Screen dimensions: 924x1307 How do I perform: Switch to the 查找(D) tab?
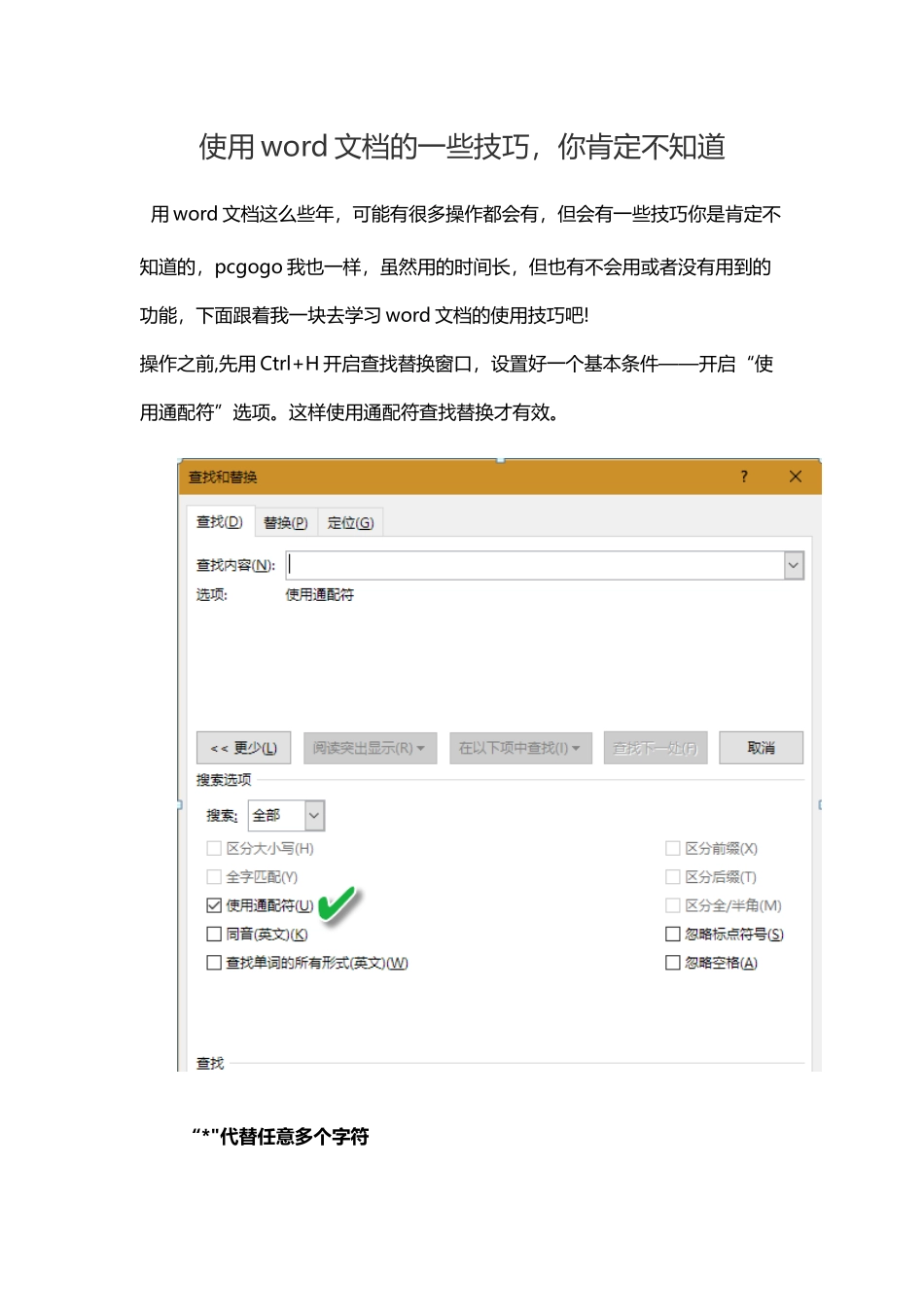tap(220, 522)
